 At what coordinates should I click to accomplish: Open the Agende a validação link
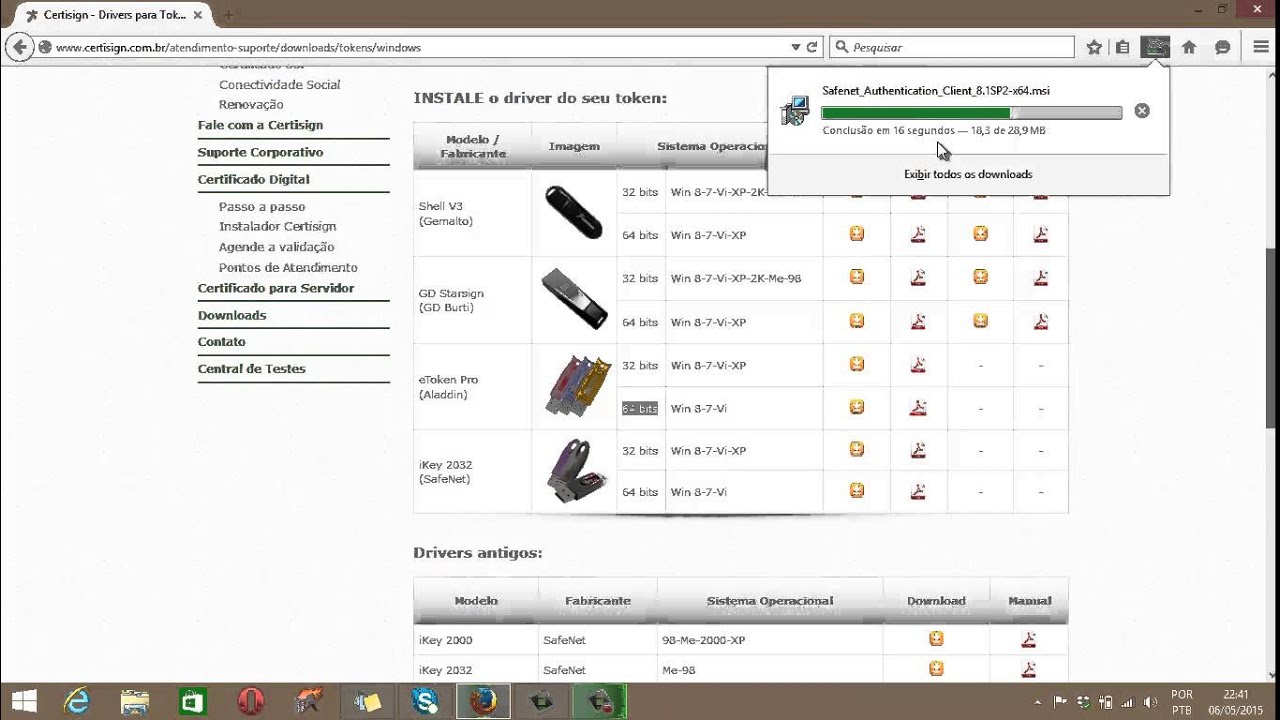point(276,247)
